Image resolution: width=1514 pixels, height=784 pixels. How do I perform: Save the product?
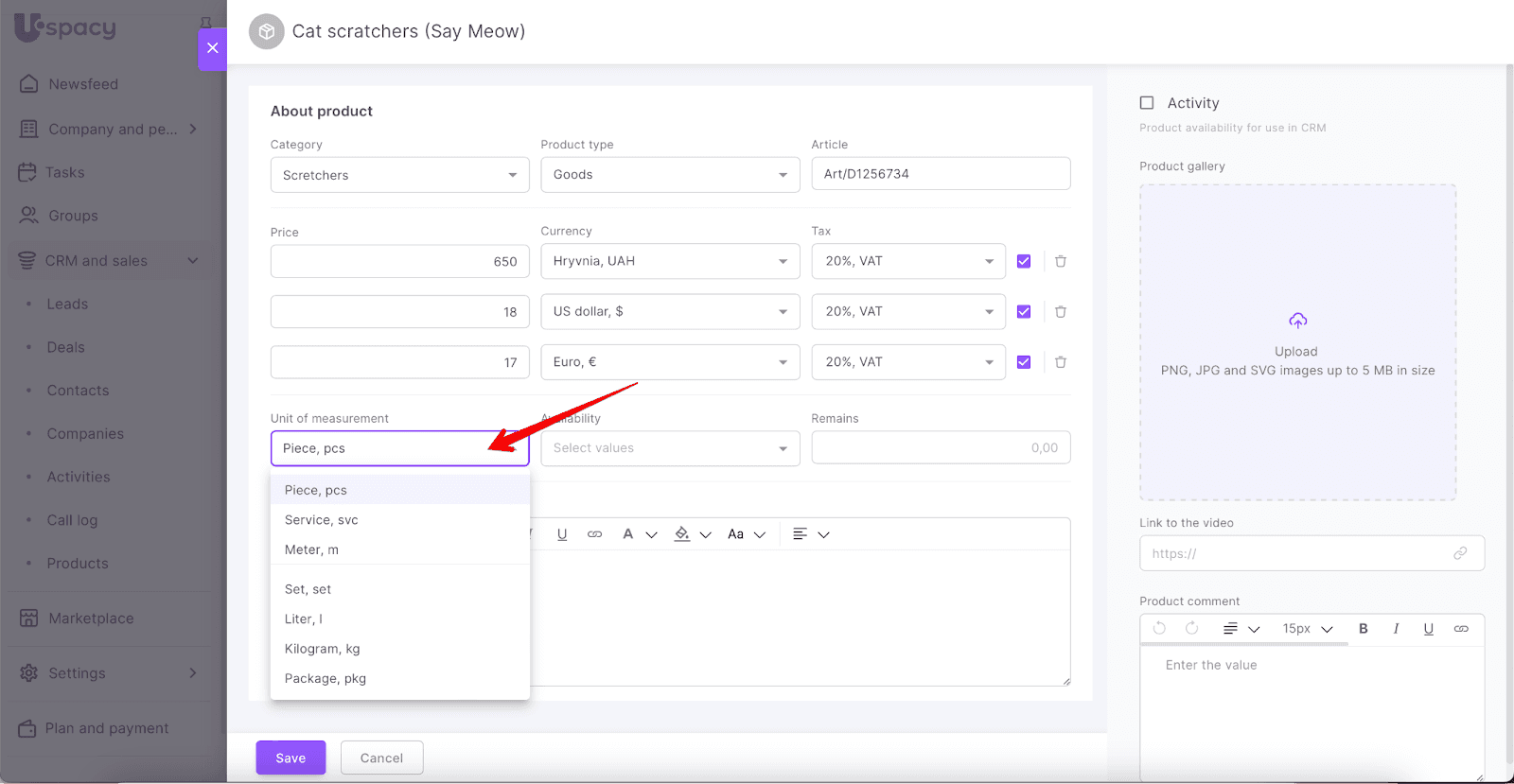290,758
